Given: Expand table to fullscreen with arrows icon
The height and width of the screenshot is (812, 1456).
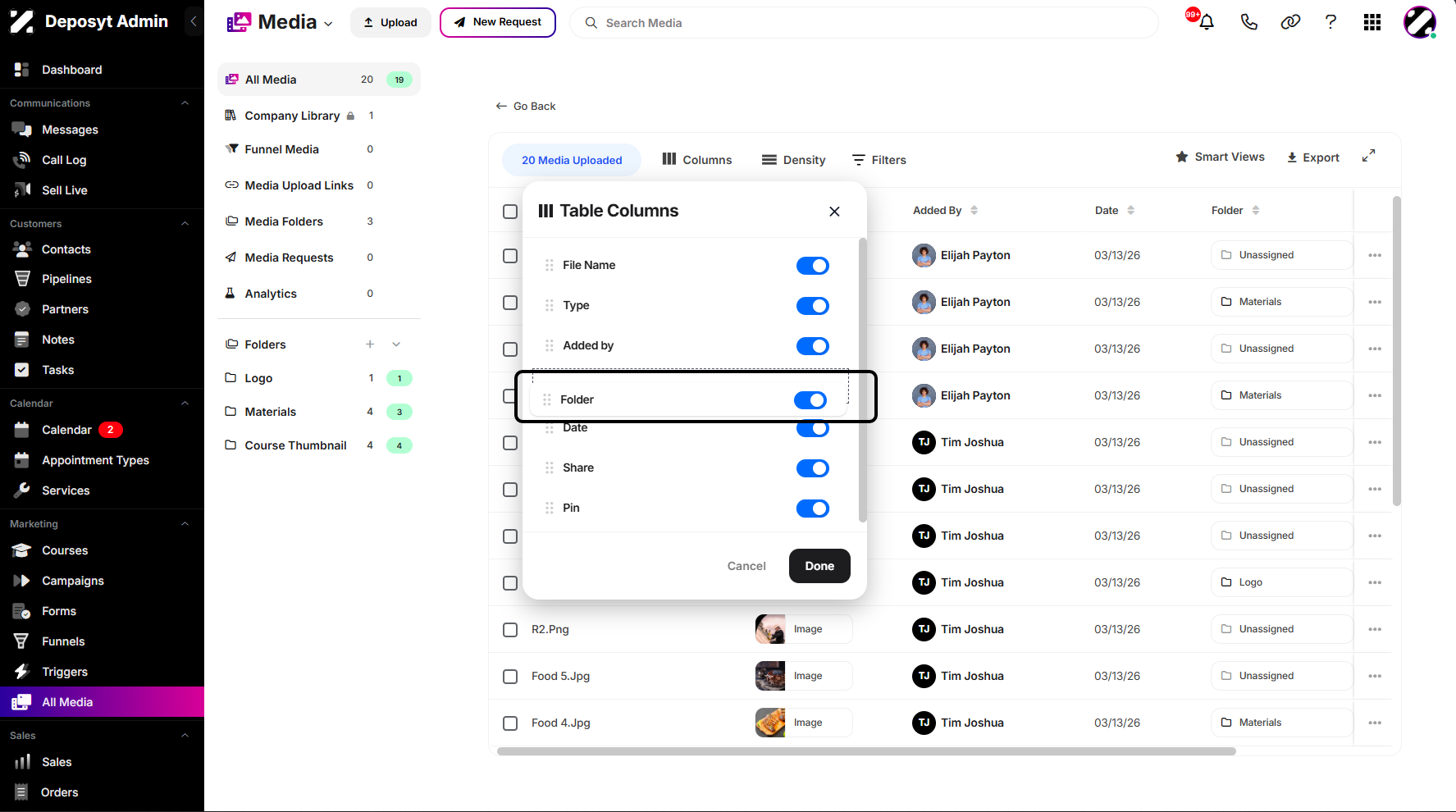Looking at the screenshot, I should tap(1368, 156).
